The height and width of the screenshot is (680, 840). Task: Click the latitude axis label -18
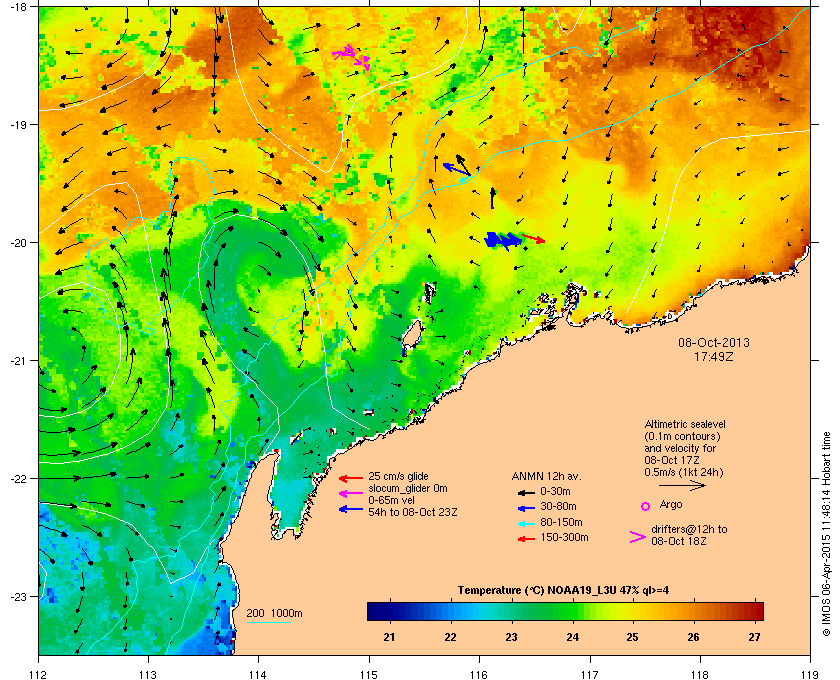tap(18, 6)
